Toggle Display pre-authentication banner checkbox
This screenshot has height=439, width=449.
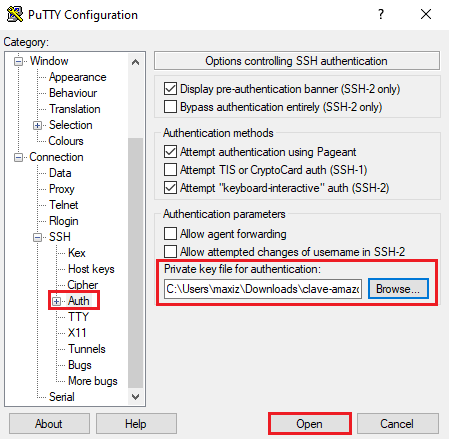170,89
